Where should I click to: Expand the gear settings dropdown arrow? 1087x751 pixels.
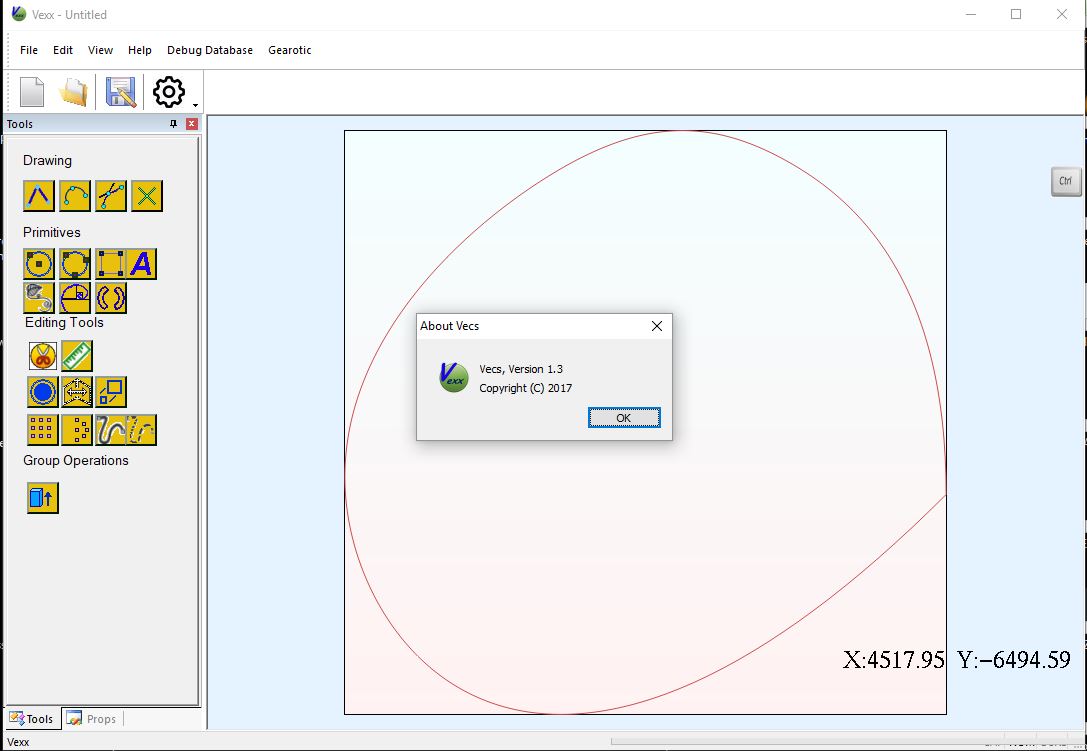195,105
